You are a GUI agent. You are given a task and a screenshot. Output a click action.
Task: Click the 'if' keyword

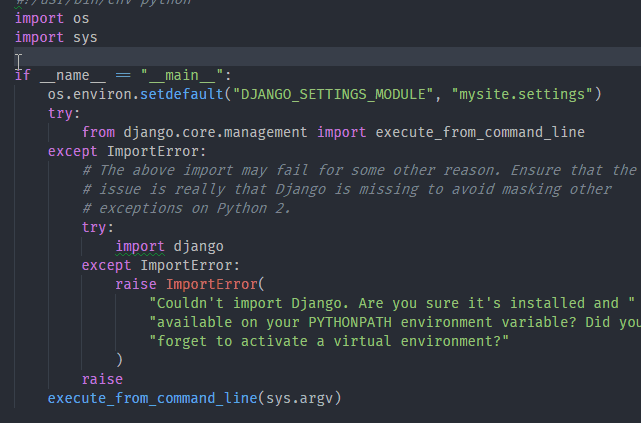click(22, 76)
